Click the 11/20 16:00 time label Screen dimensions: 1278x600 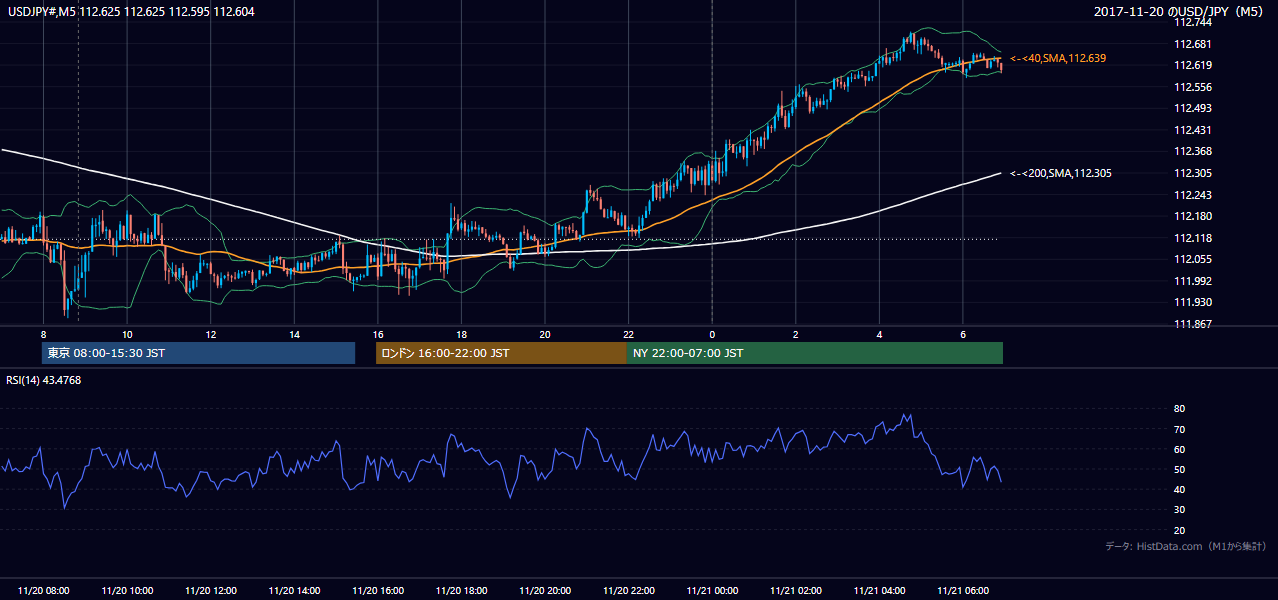378,591
